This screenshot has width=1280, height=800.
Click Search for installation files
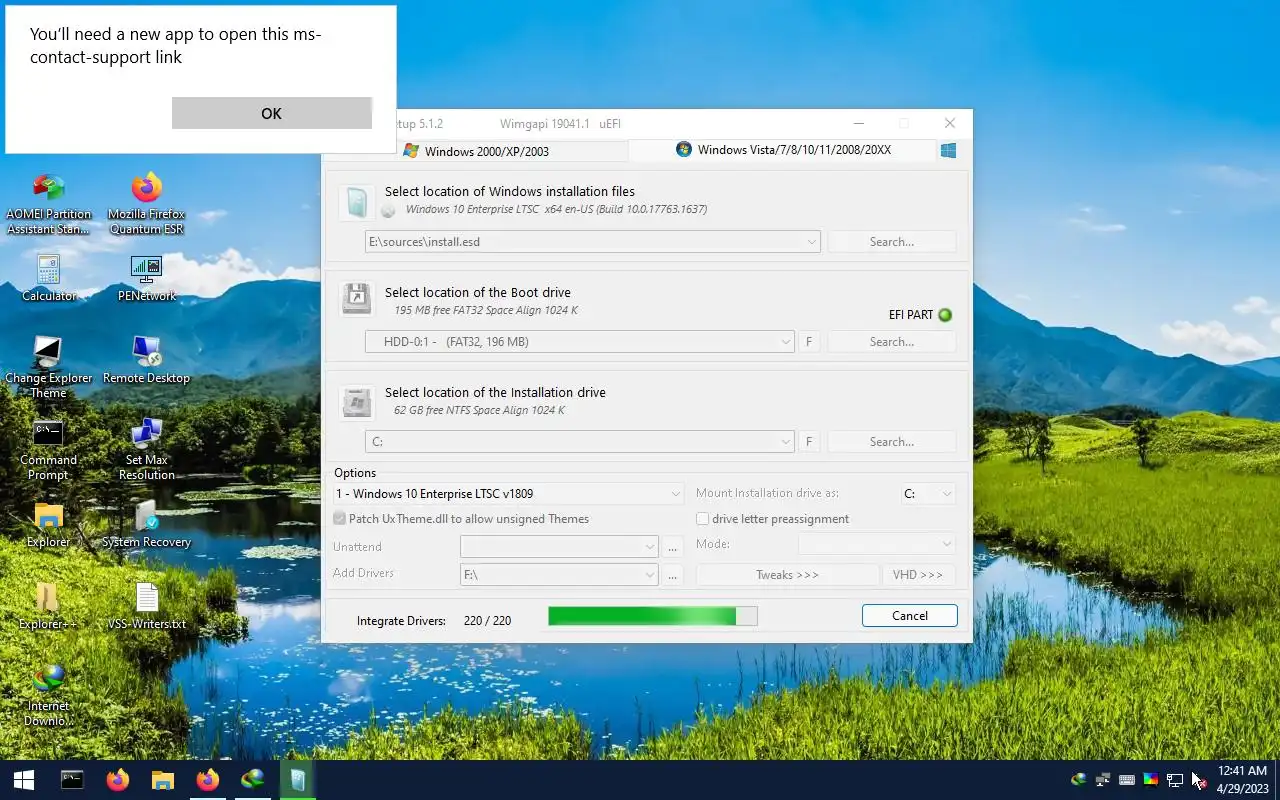coord(892,242)
